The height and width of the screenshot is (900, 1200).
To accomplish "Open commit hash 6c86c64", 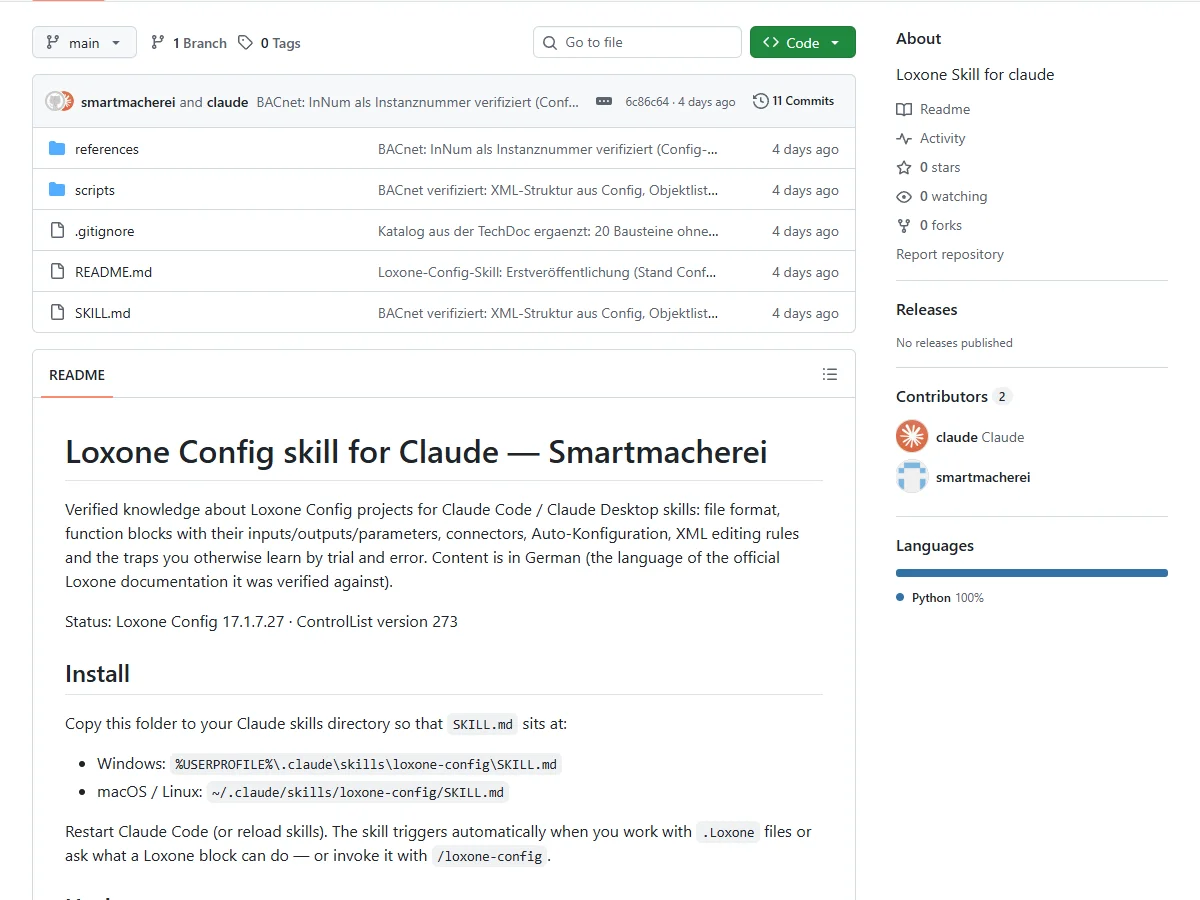I will click(x=647, y=102).
